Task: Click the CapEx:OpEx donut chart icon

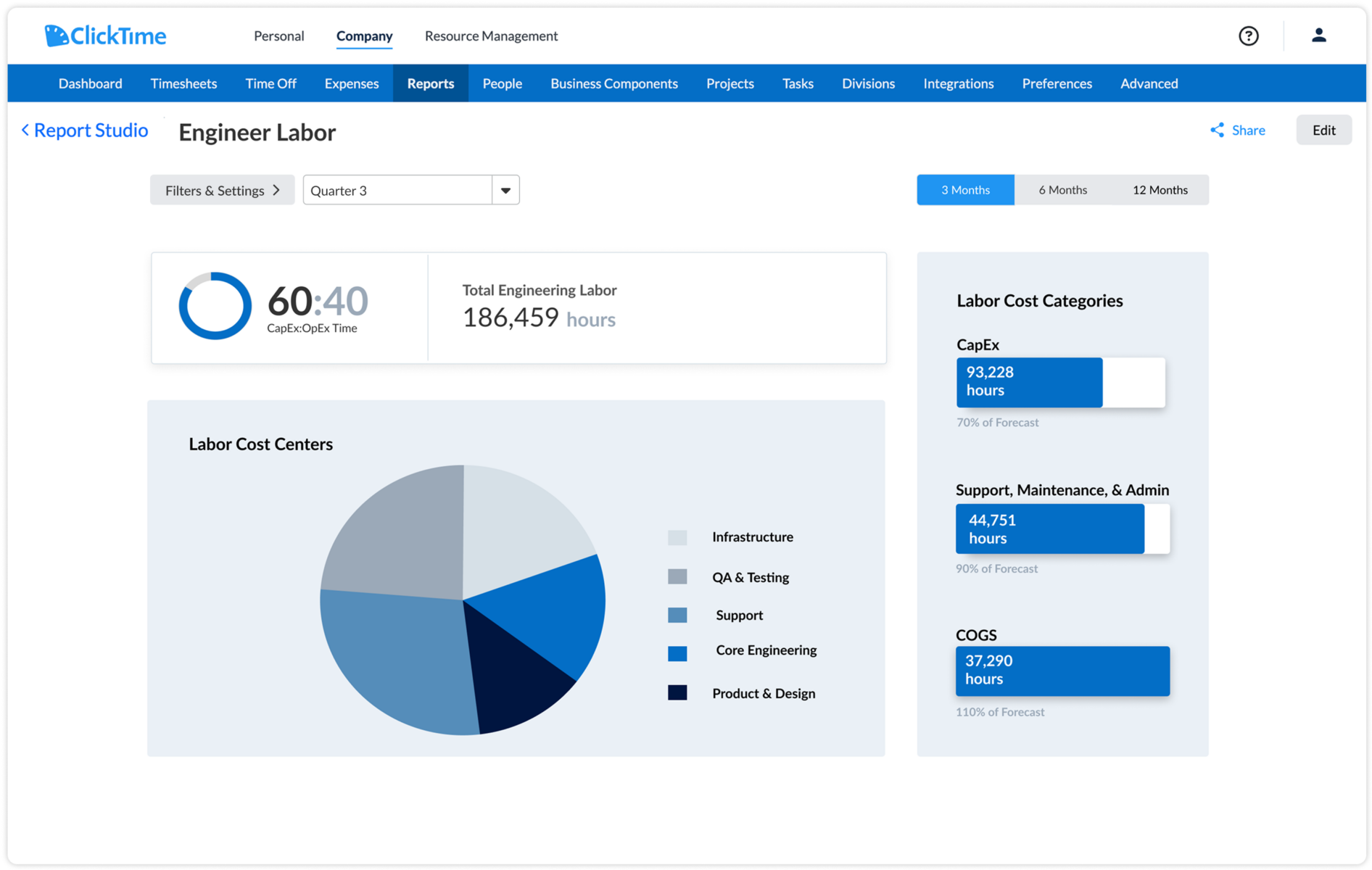Action: pyautogui.click(x=215, y=306)
